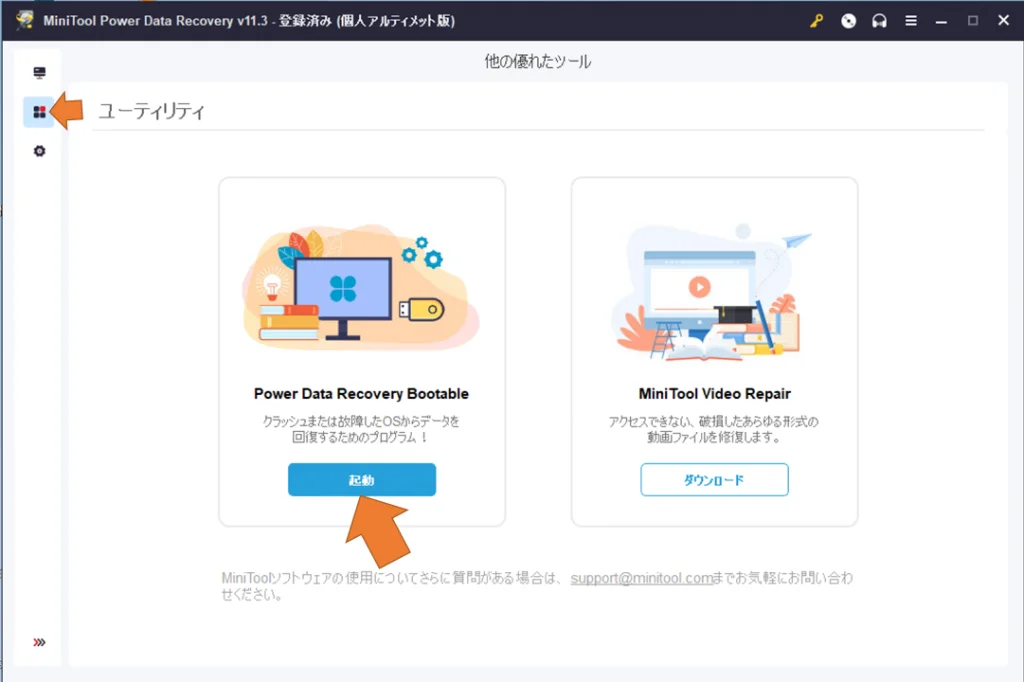
Task: Close the MiniTool Power Data Recovery window
Action: (1002, 20)
